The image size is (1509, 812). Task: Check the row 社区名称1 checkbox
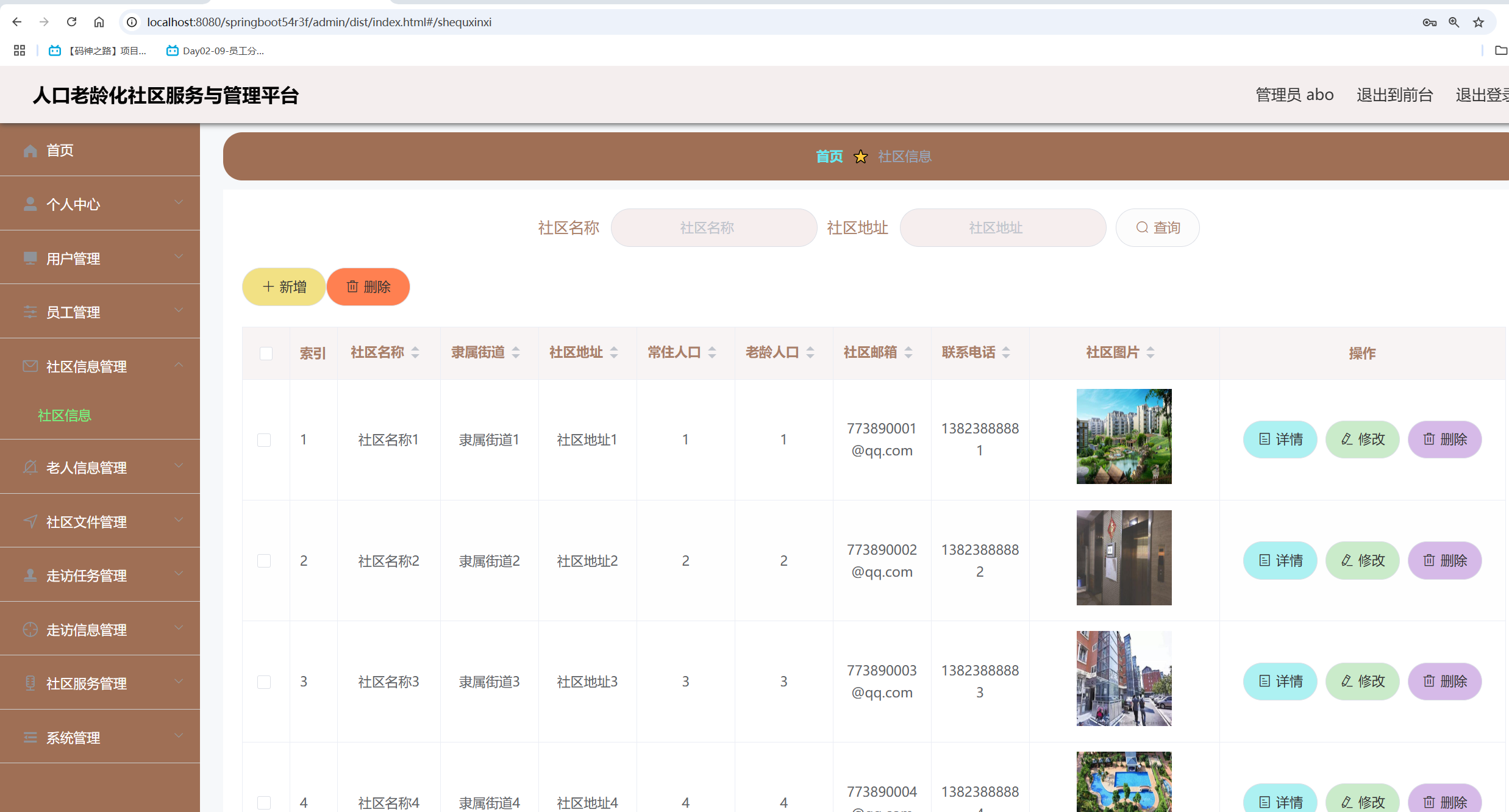(x=264, y=440)
